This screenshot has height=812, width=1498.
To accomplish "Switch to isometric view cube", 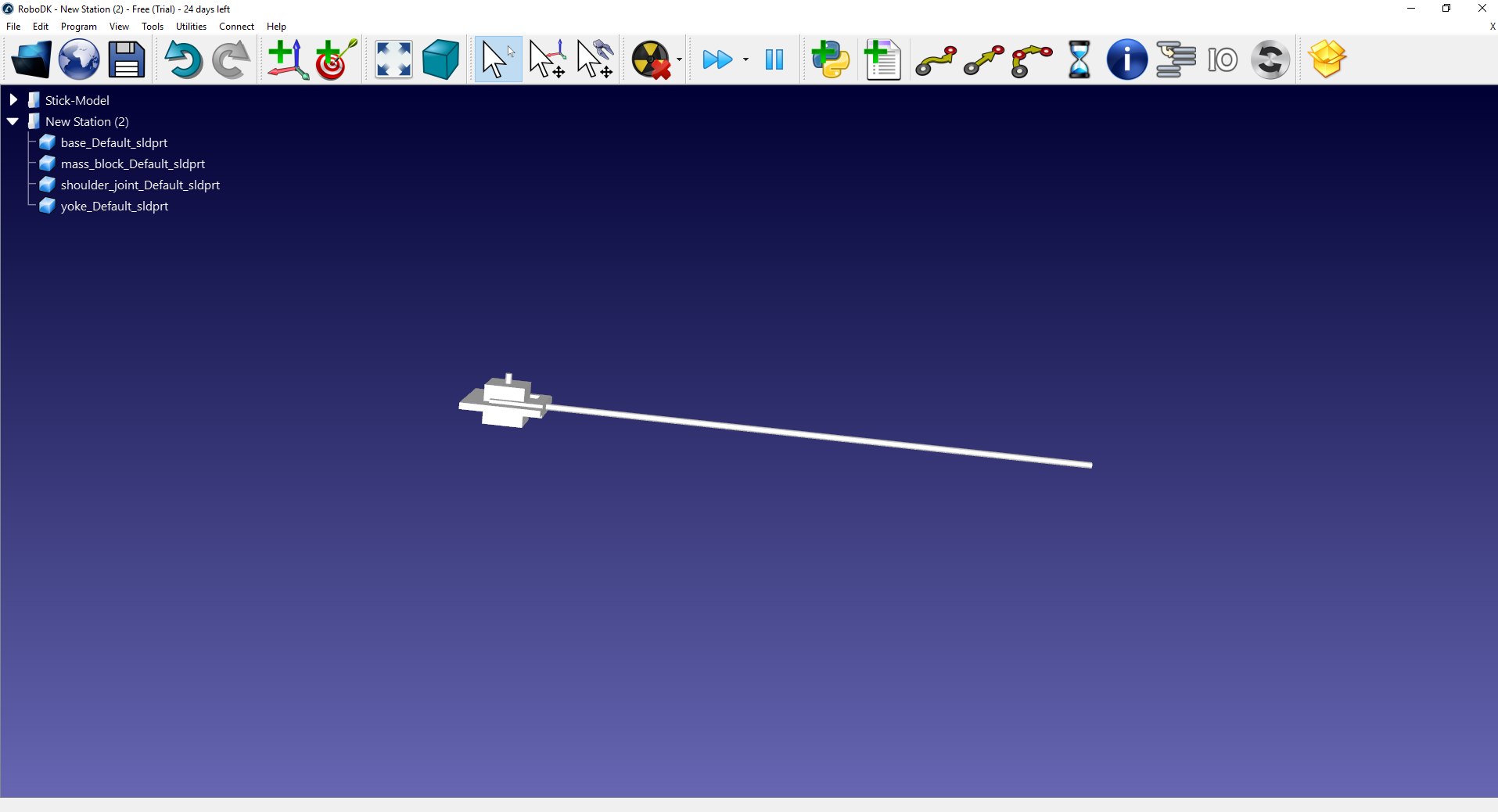I will [440, 59].
